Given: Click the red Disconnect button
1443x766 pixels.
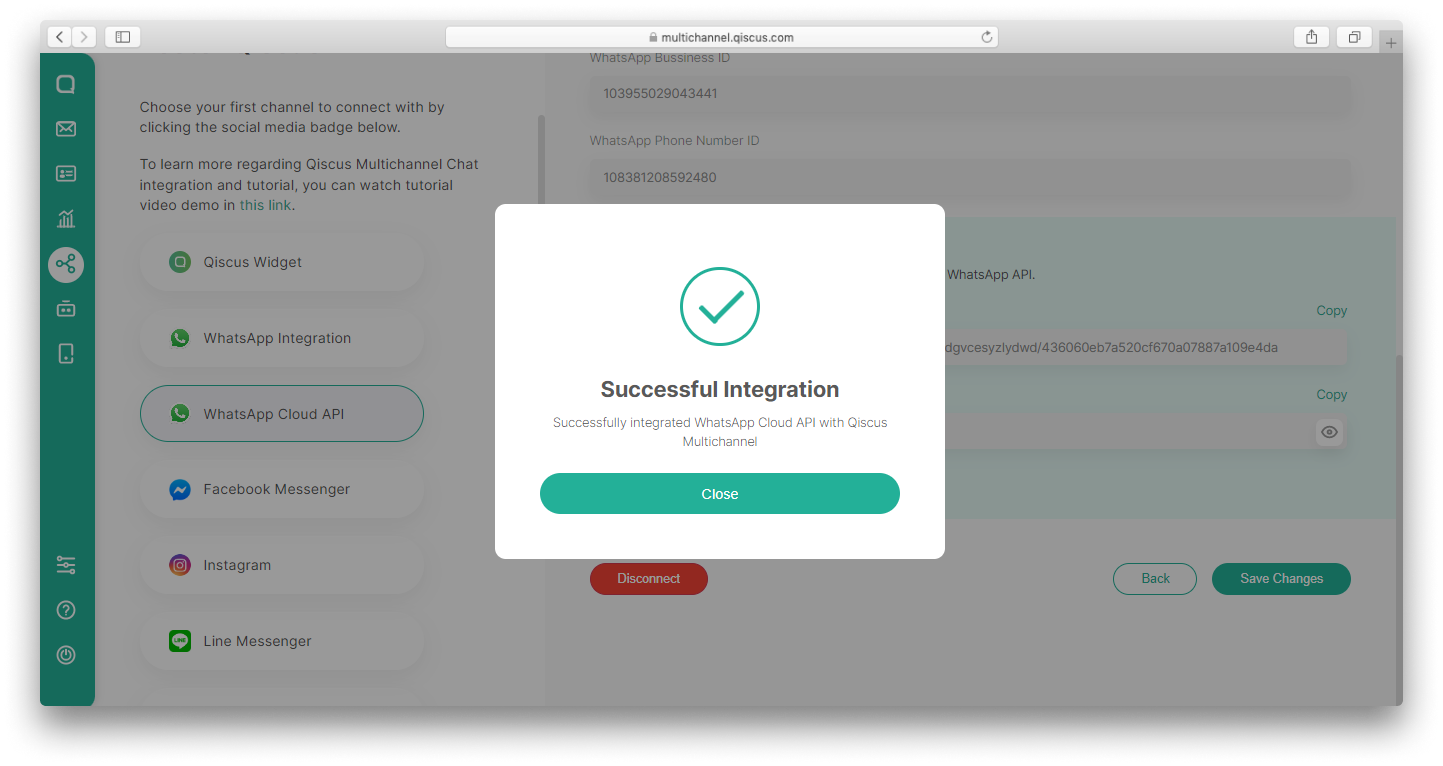Looking at the screenshot, I should 649,579.
